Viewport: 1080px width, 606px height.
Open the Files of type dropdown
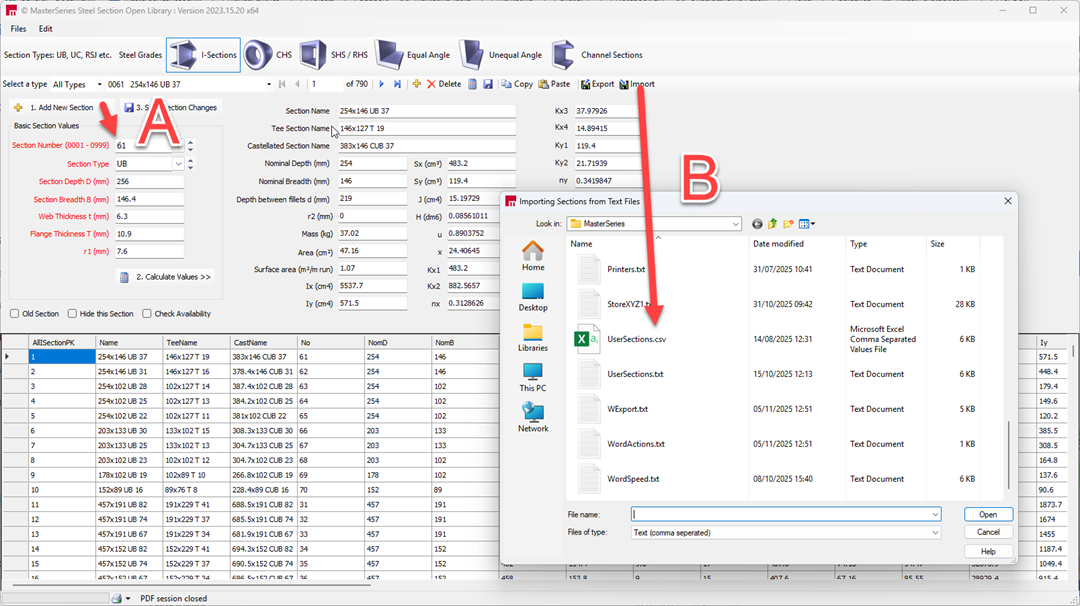pos(935,533)
